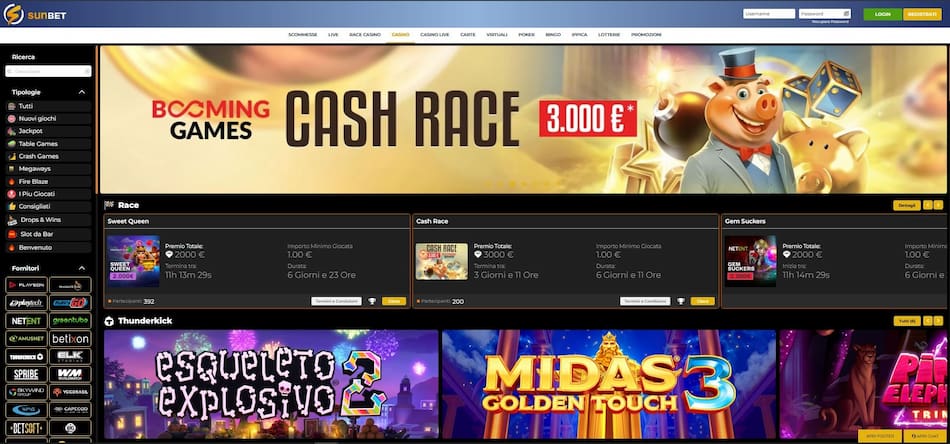This screenshot has height=444, width=950.
Task: Open Esqueleto Explosivo 2 game
Action: [271, 384]
